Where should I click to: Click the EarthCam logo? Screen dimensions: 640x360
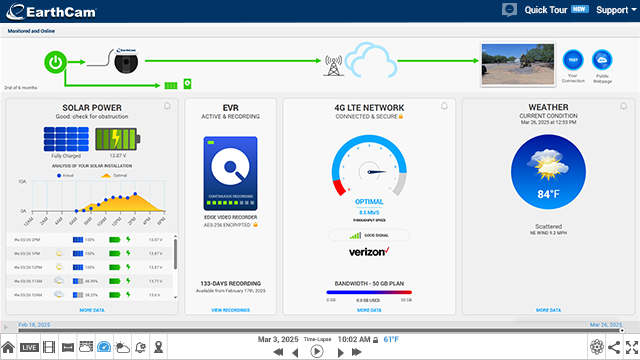point(51,11)
